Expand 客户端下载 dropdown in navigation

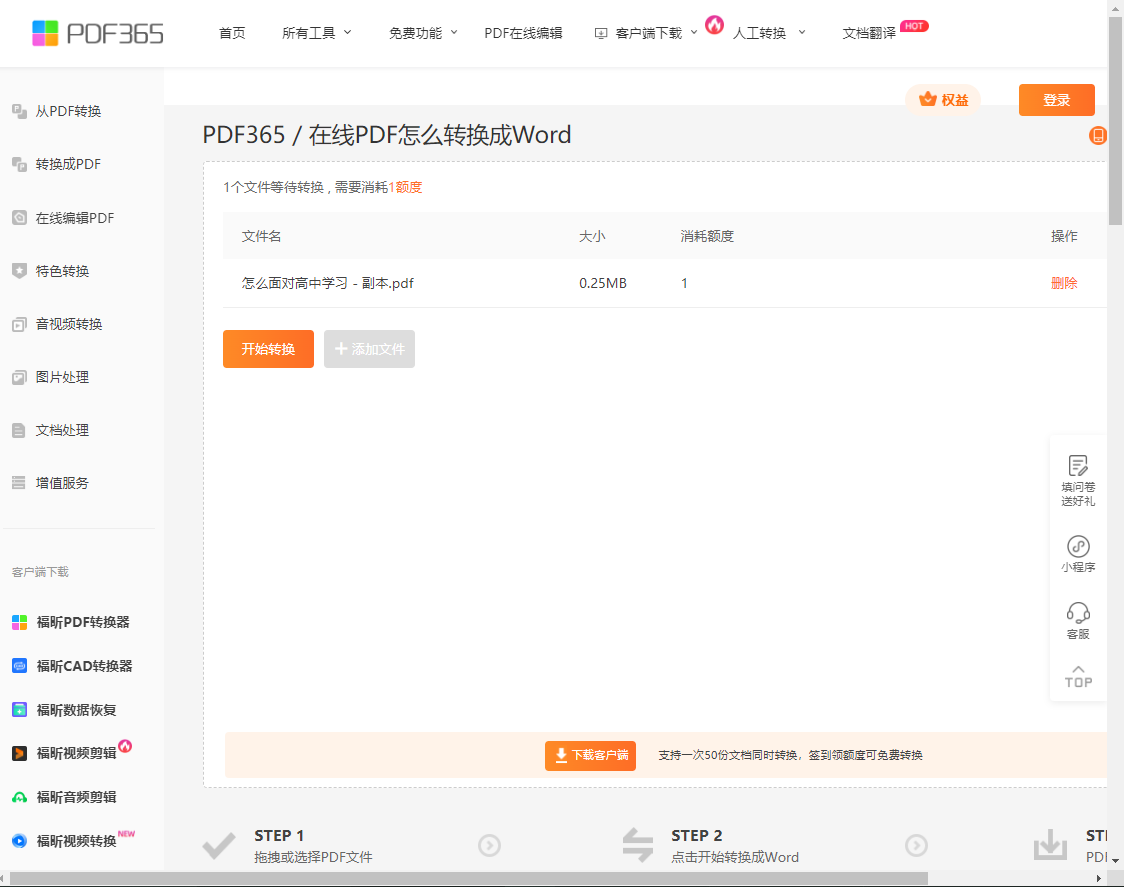647,33
